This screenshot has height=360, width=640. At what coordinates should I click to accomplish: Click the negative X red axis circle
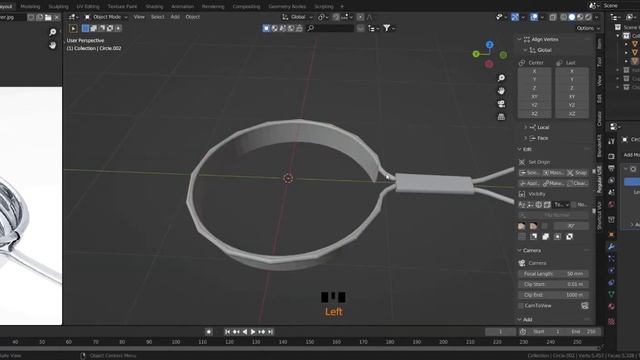click(489, 64)
